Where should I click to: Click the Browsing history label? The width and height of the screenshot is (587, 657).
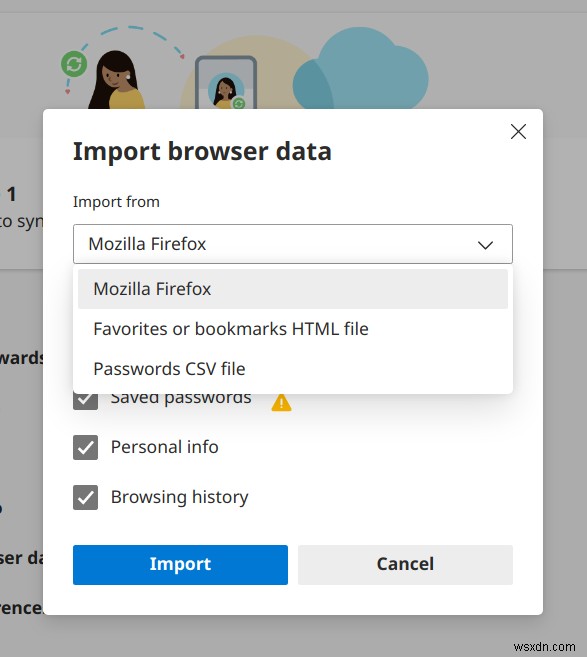tap(179, 497)
